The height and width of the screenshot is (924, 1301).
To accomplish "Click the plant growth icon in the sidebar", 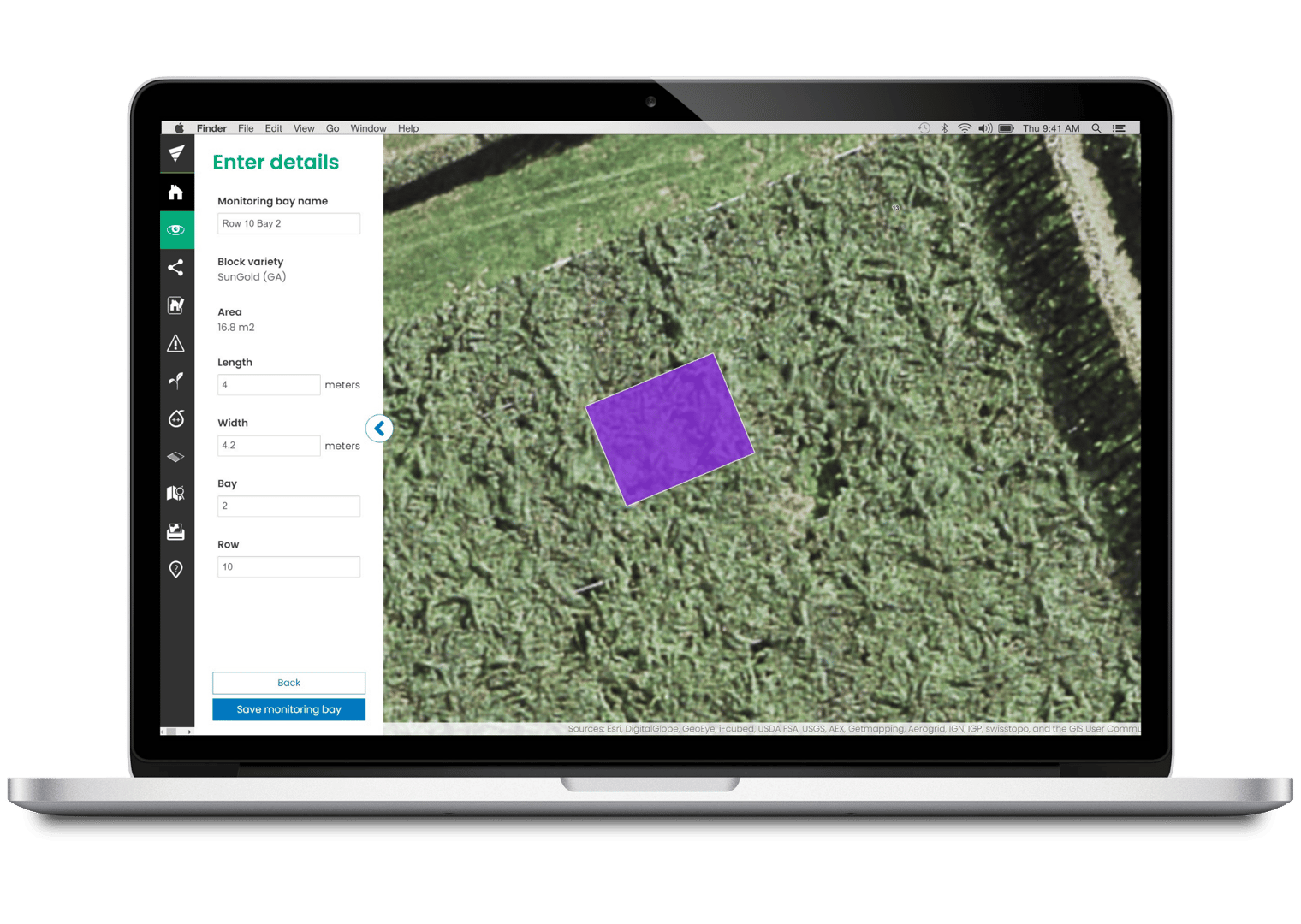I will pos(176,382).
